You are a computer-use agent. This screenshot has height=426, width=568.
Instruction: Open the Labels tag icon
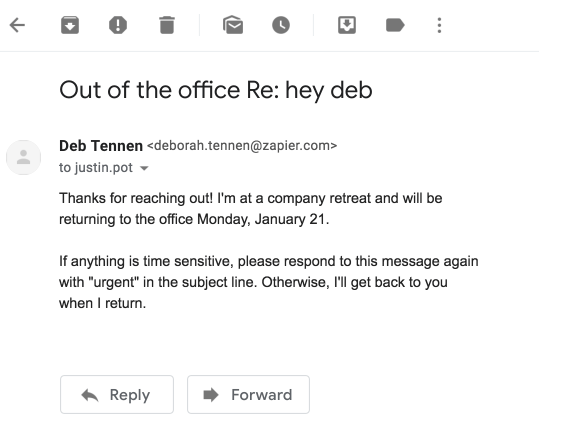[395, 25]
